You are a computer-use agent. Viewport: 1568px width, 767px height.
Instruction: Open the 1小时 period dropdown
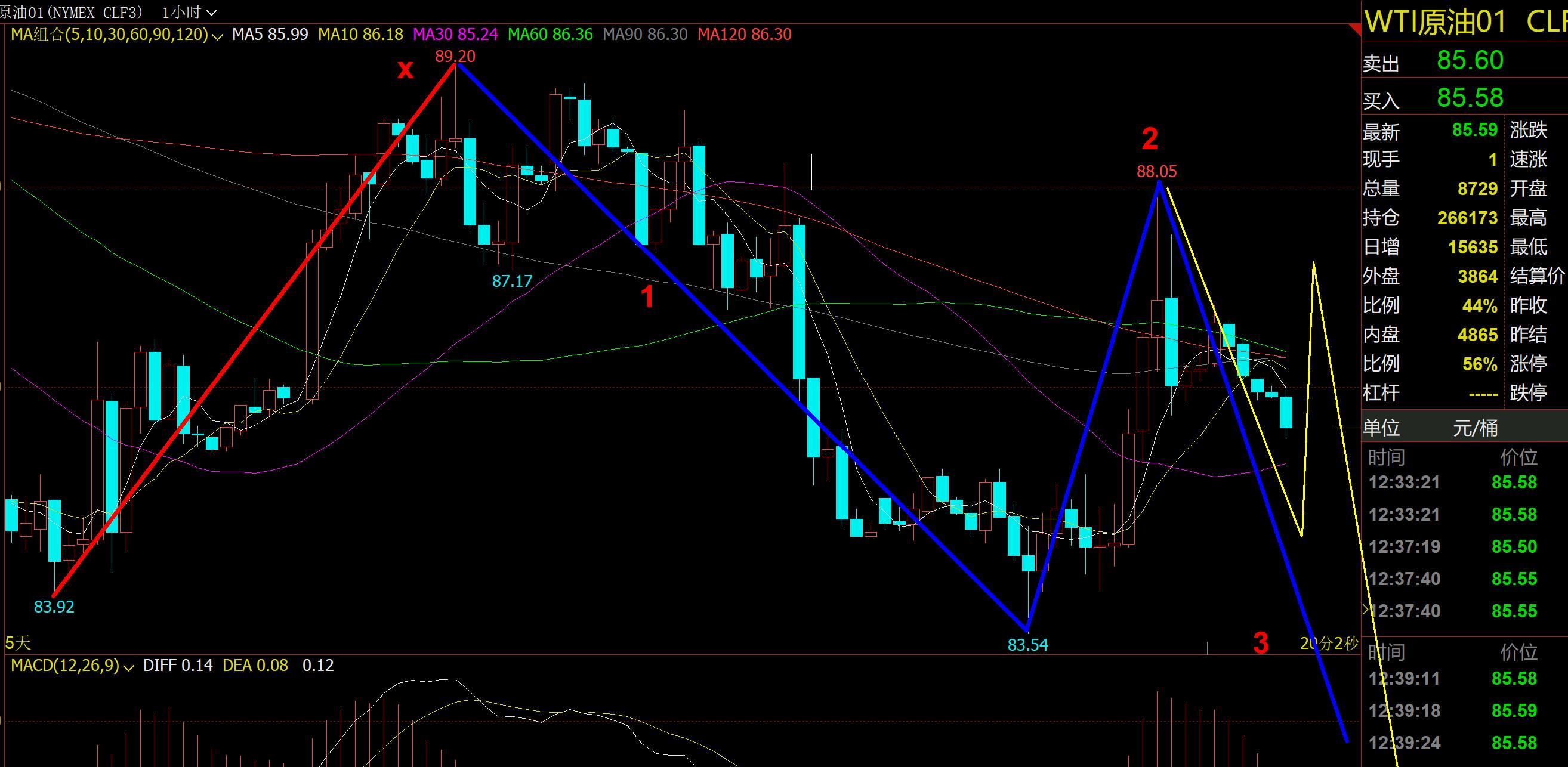(189, 11)
